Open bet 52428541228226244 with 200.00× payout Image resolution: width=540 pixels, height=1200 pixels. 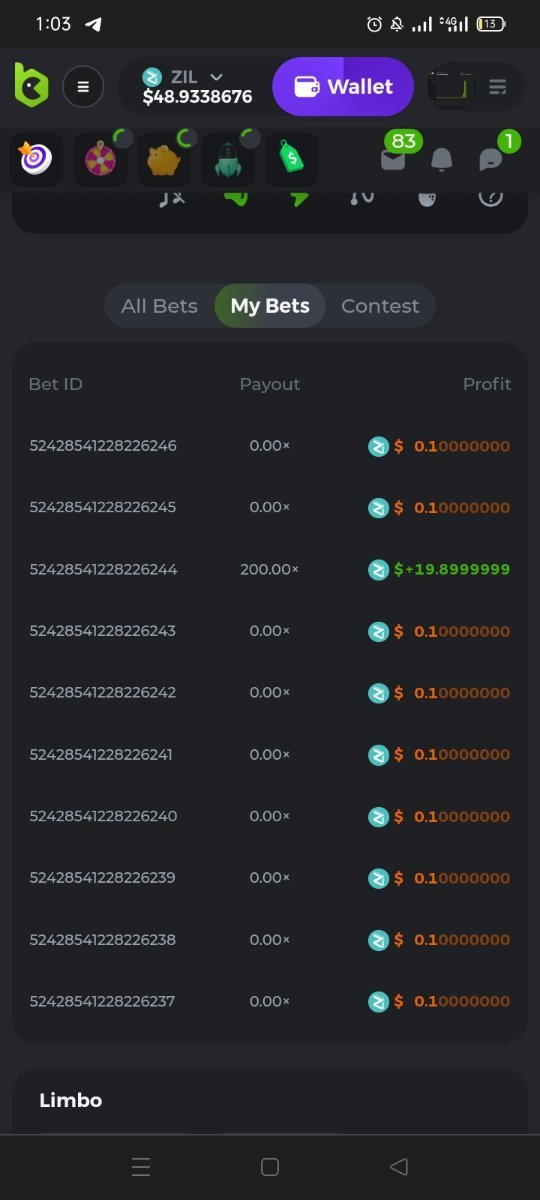pos(270,569)
